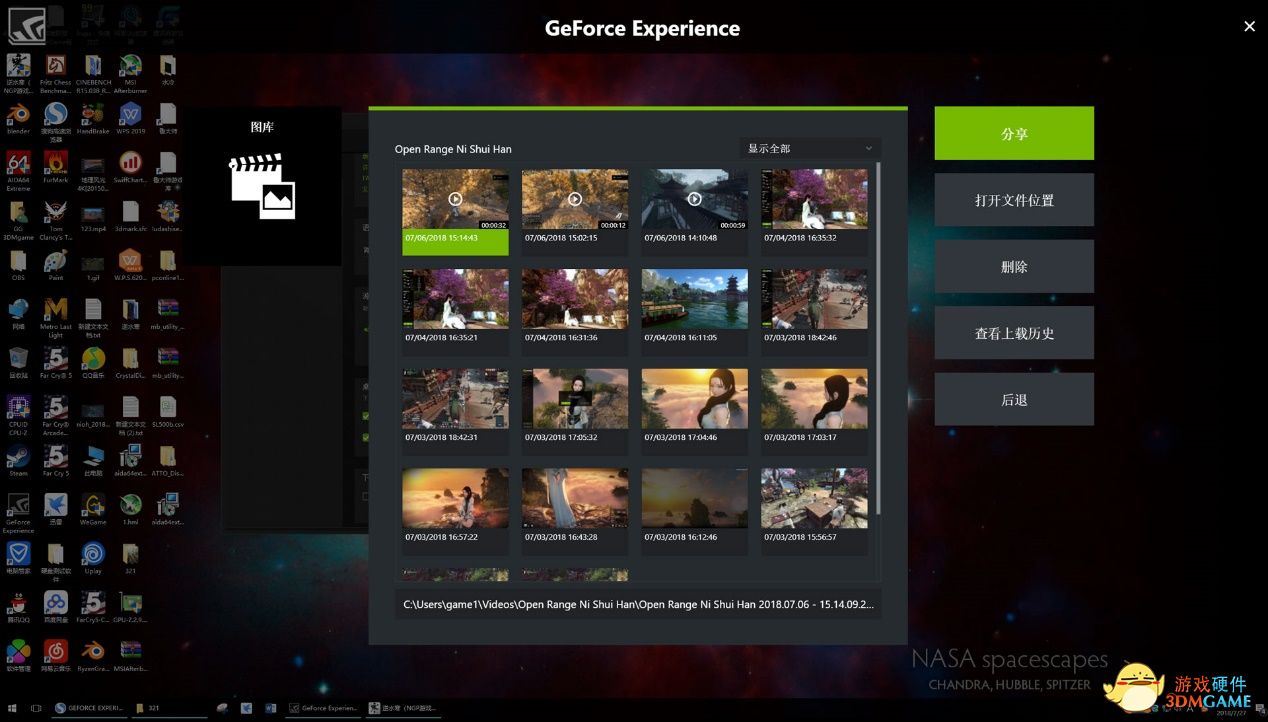The image size is (1268, 722).
Task: Open the 3dmark.sfc desktop file
Action: point(130,217)
